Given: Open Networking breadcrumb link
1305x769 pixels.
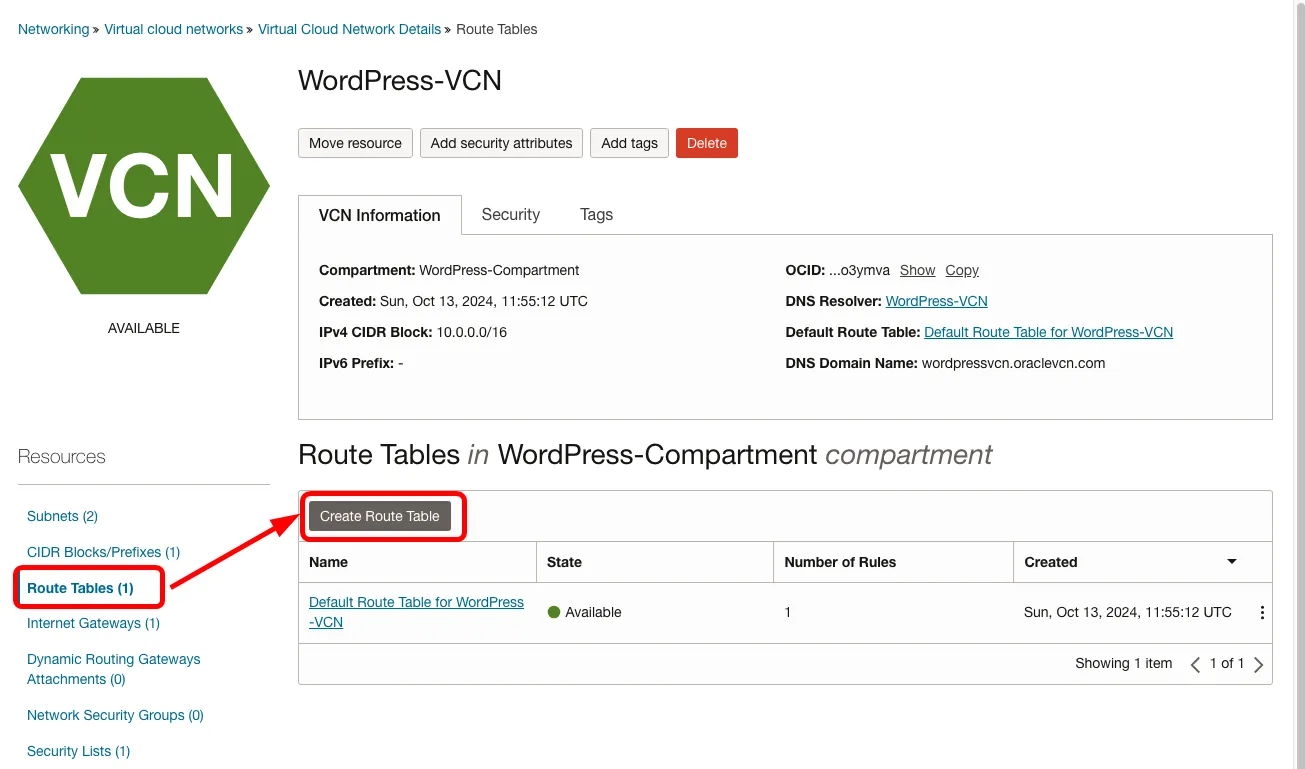Looking at the screenshot, I should tap(54, 30).
